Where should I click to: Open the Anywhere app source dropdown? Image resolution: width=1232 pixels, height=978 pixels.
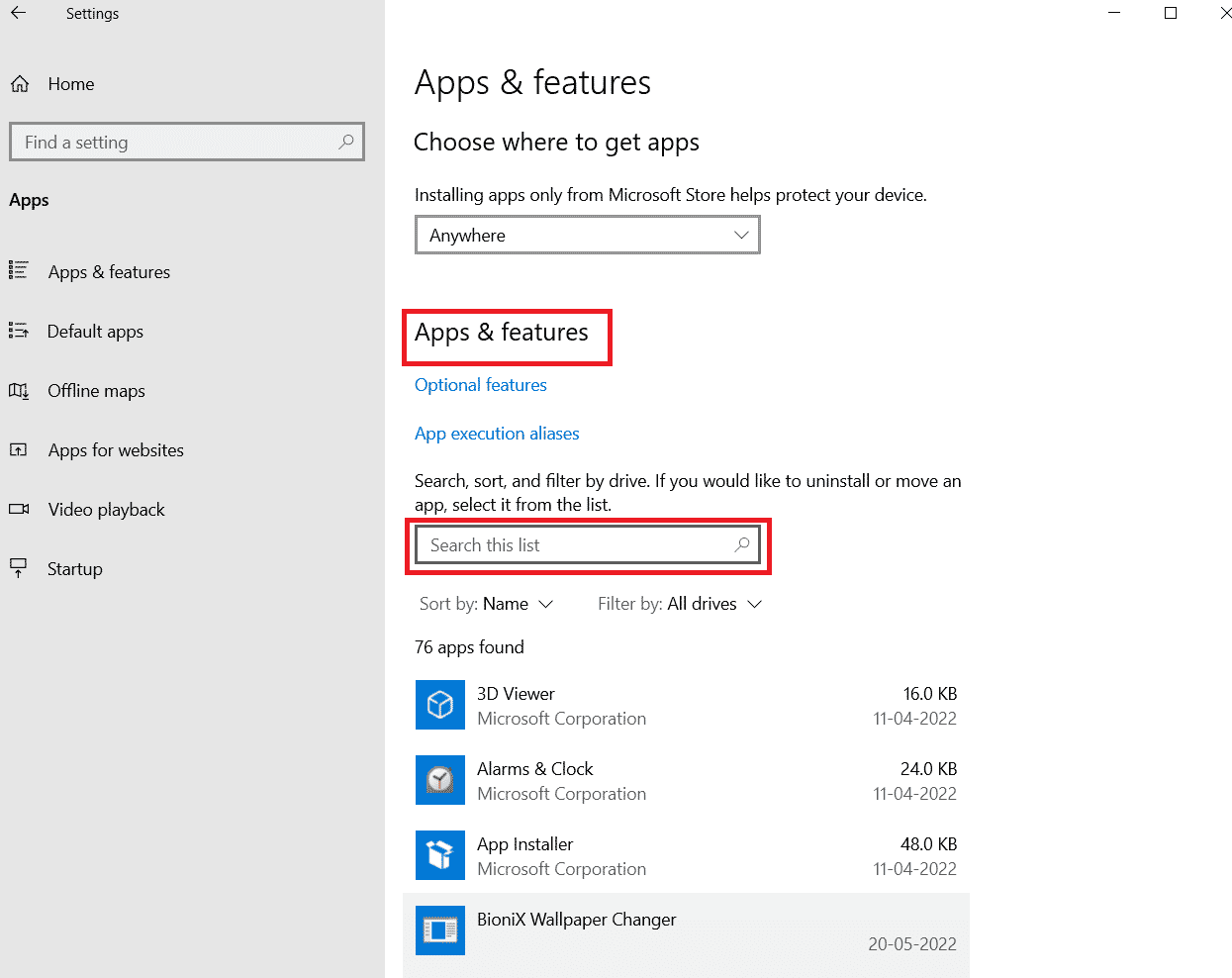click(587, 236)
